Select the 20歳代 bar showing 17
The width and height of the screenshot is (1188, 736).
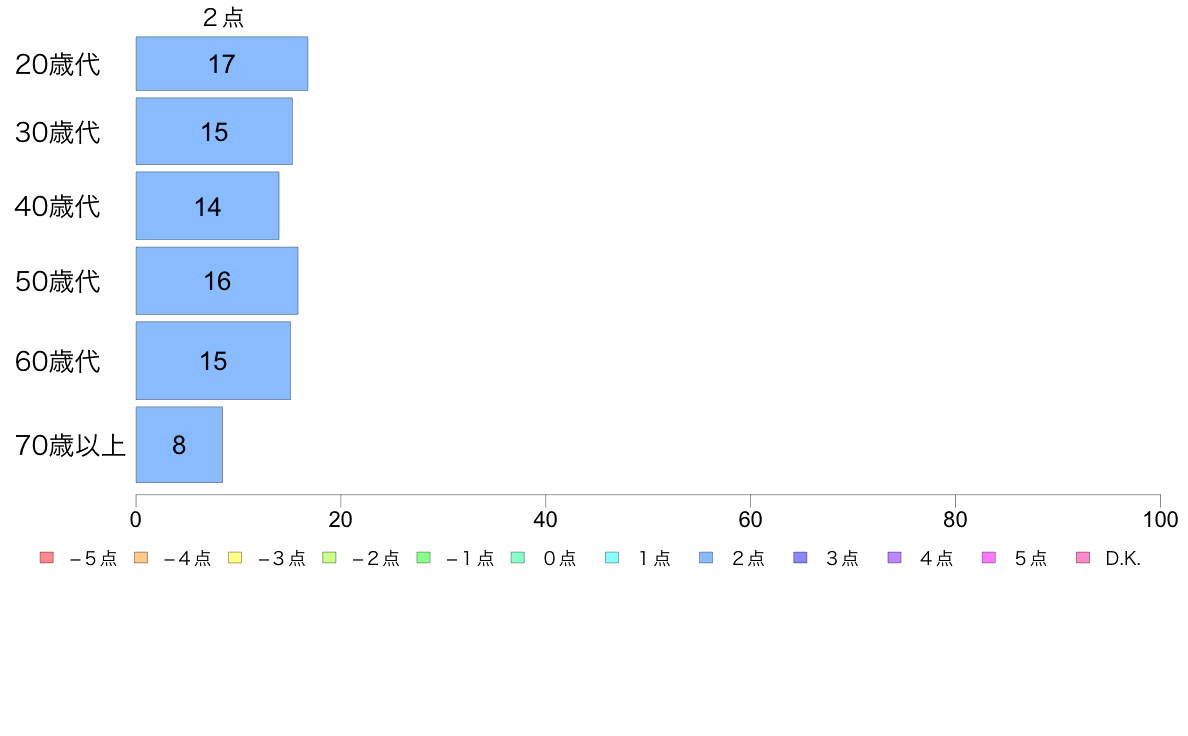pos(222,64)
